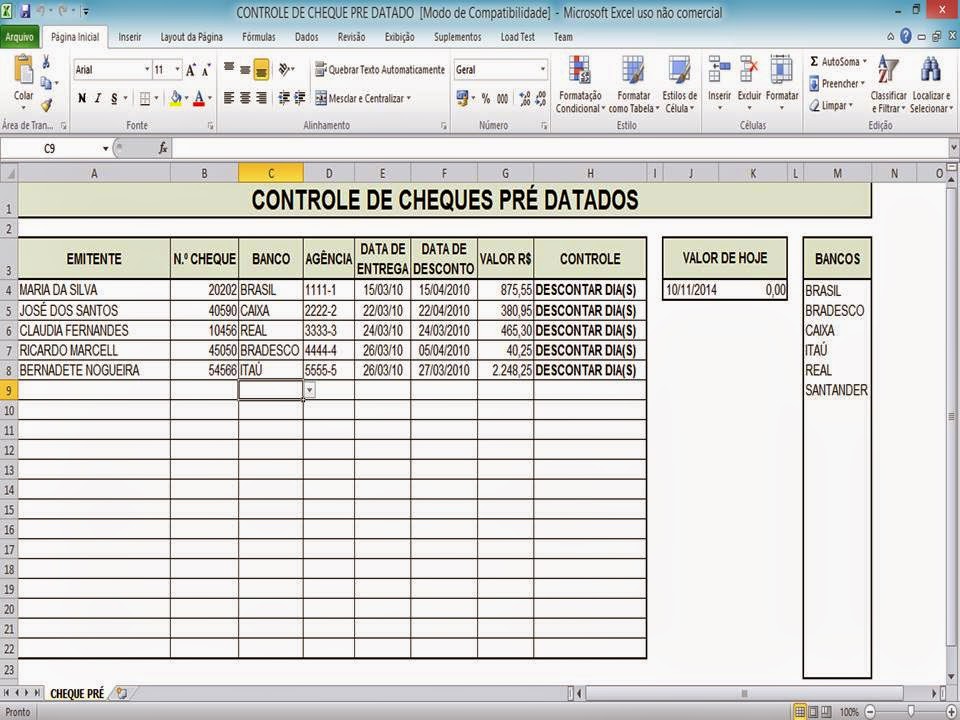Open the BANCO dropdown in cell C9
The image size is (960, 720).
tap(310, 389)
